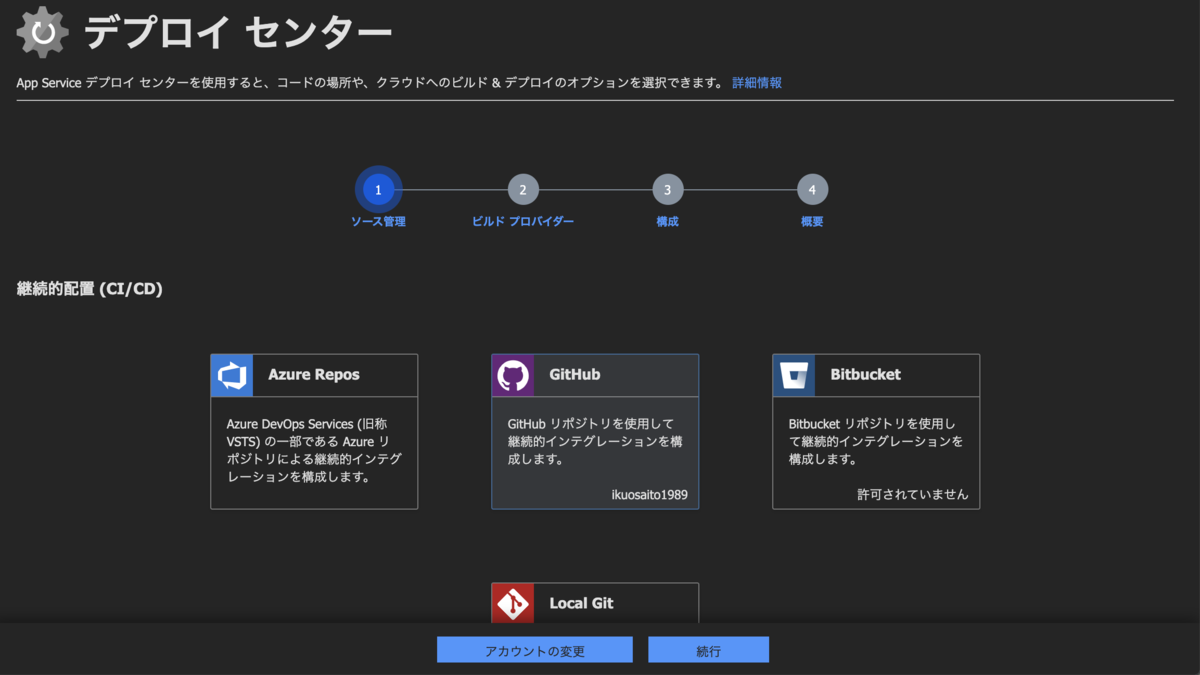This screenshot has width=1200, height=675.
Task: Choose the Azure Repos card title
Action: (x=314, y=375)
